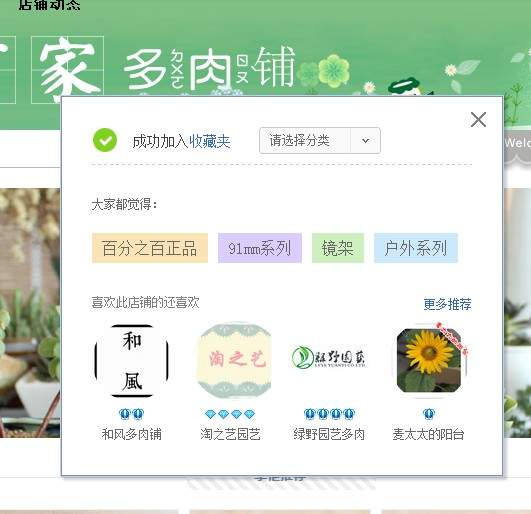Open the 绿野园艺 shop logo
Viewport: 531px width, 514px height.
(328, 357)
